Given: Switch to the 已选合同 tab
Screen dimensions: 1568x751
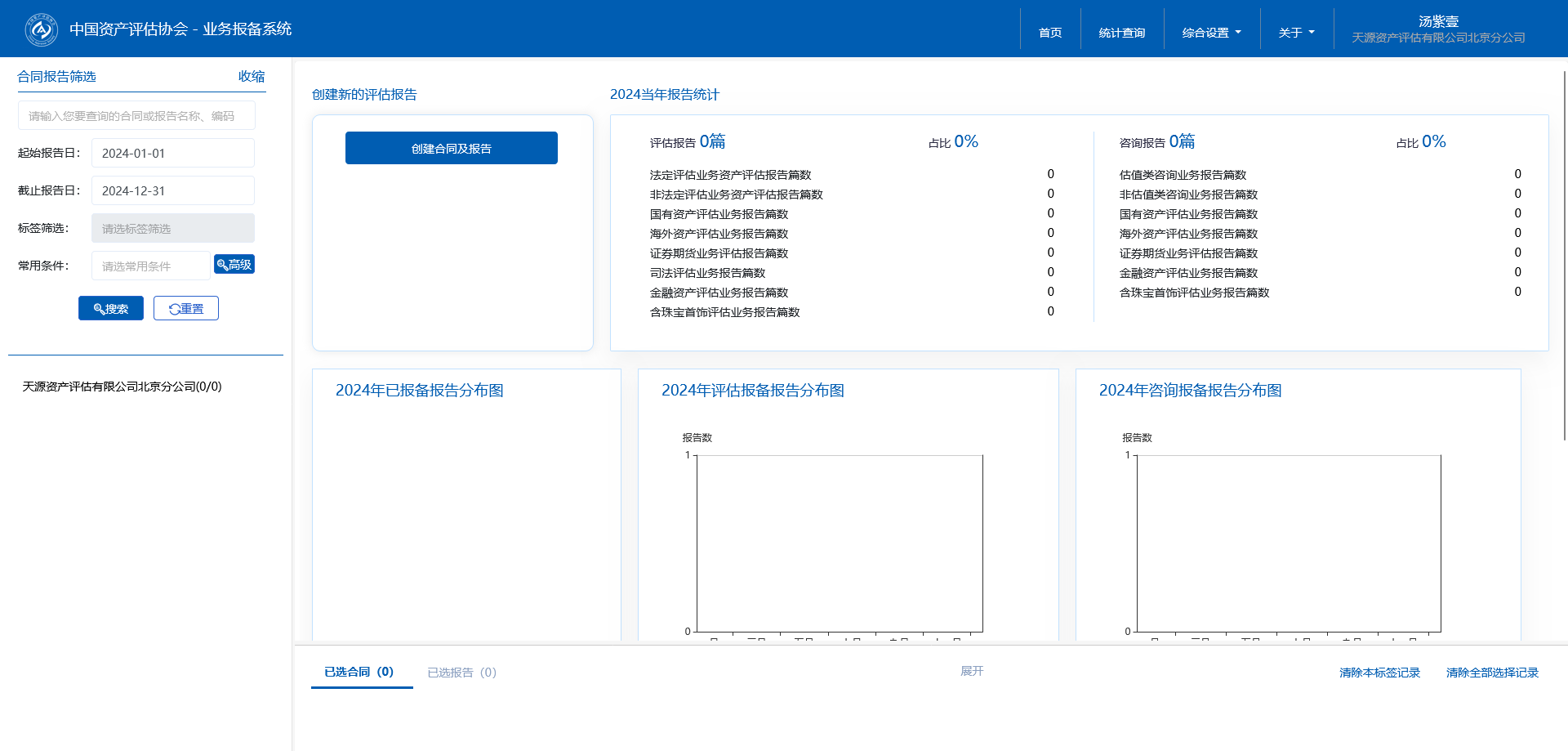Looking at the screenshot, I should (x=359, y=672).
